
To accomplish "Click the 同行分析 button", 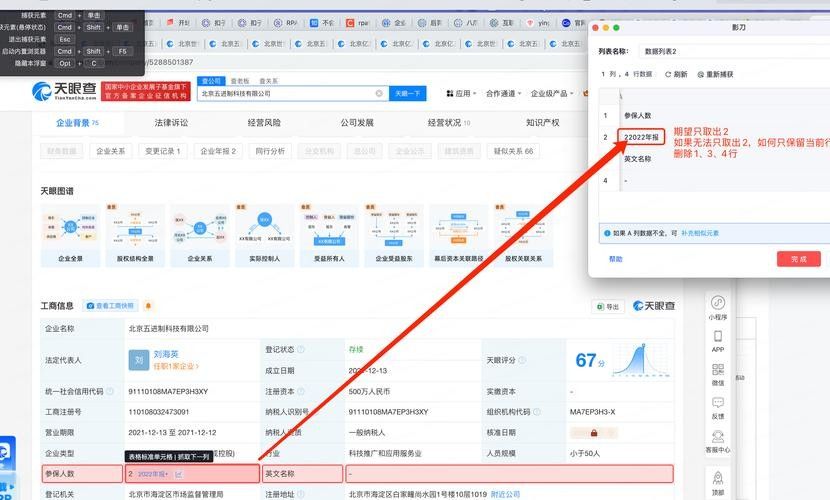I will 270,151.
